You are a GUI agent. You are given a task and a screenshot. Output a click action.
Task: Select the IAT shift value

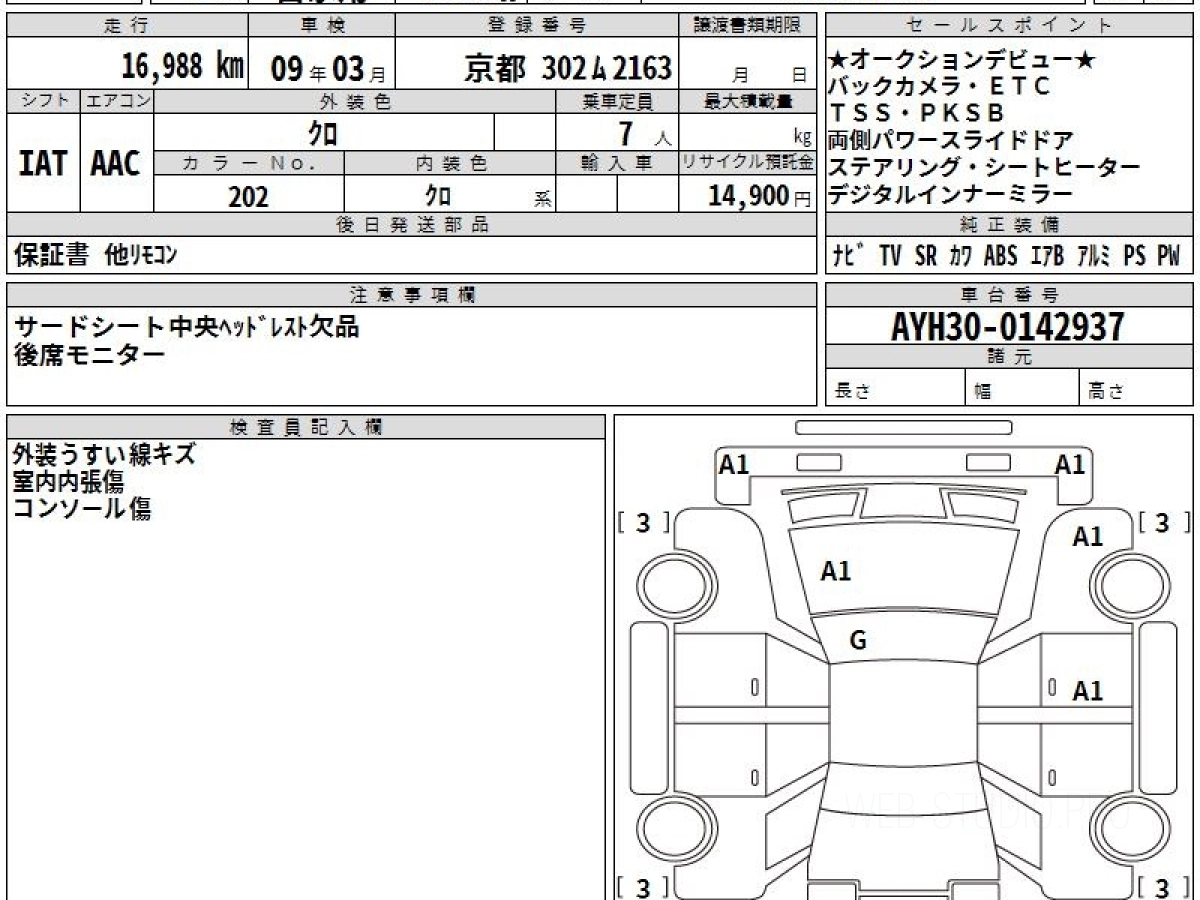coord(43,164)
